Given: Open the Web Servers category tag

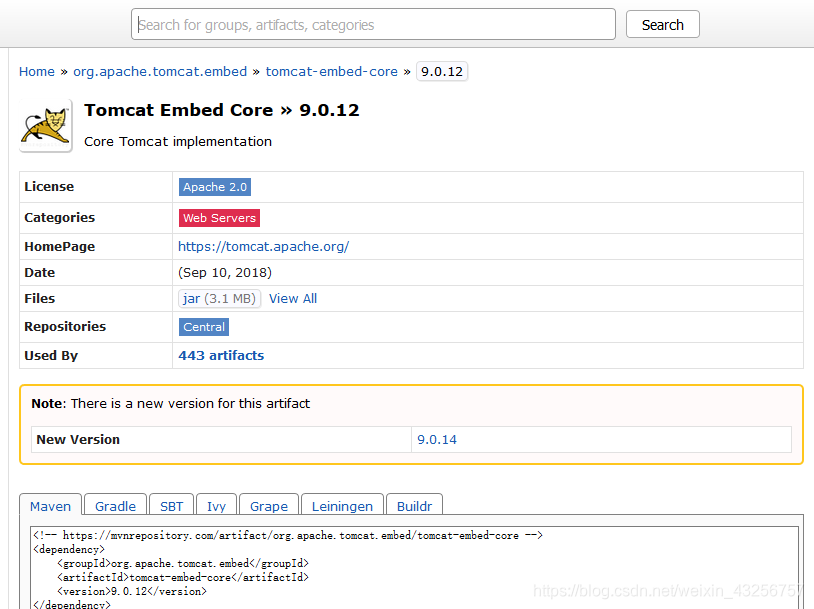Looking at the screenshot, I should (x=219, y=218).
